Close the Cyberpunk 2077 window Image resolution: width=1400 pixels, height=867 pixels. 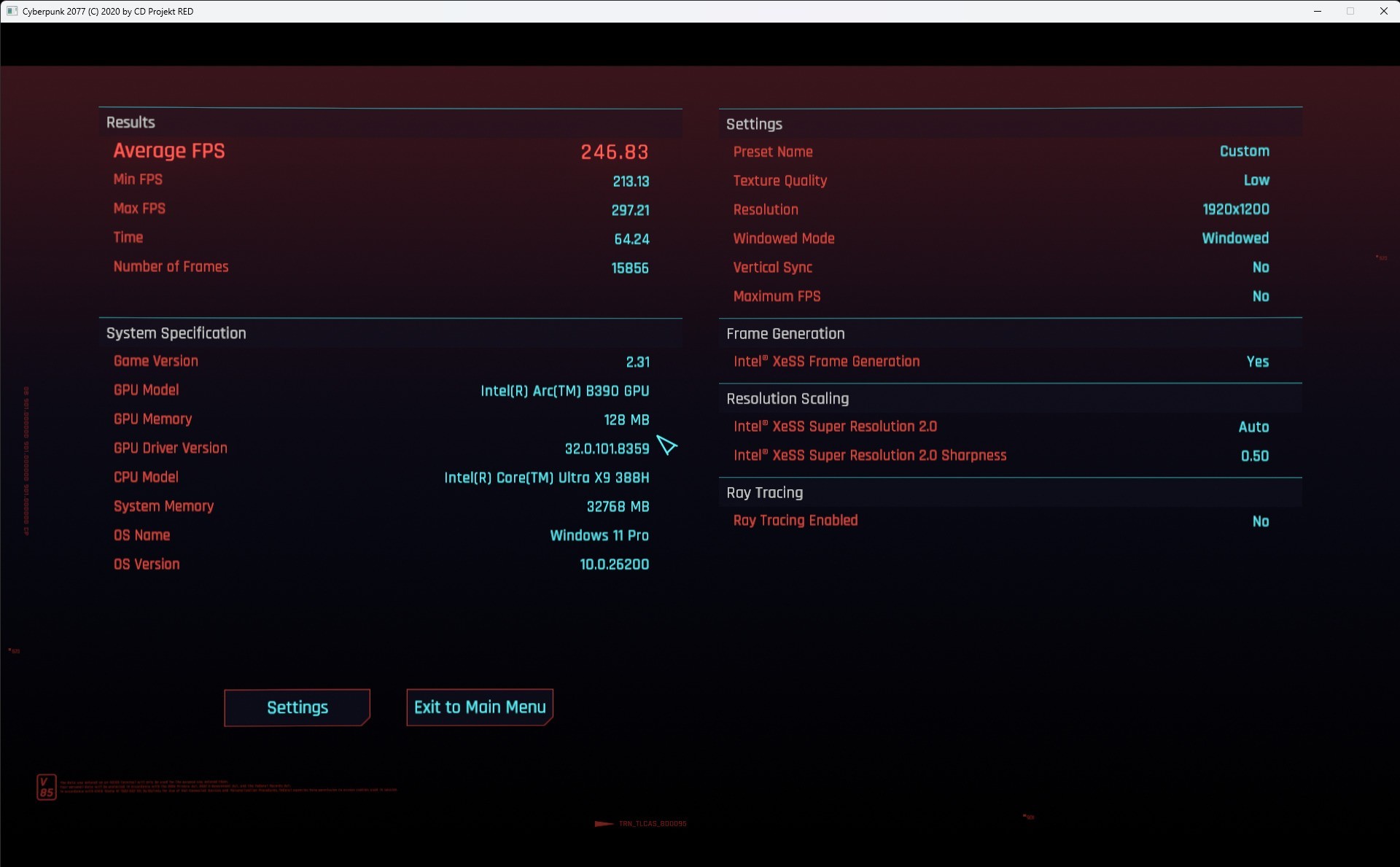click(1383, 11)
